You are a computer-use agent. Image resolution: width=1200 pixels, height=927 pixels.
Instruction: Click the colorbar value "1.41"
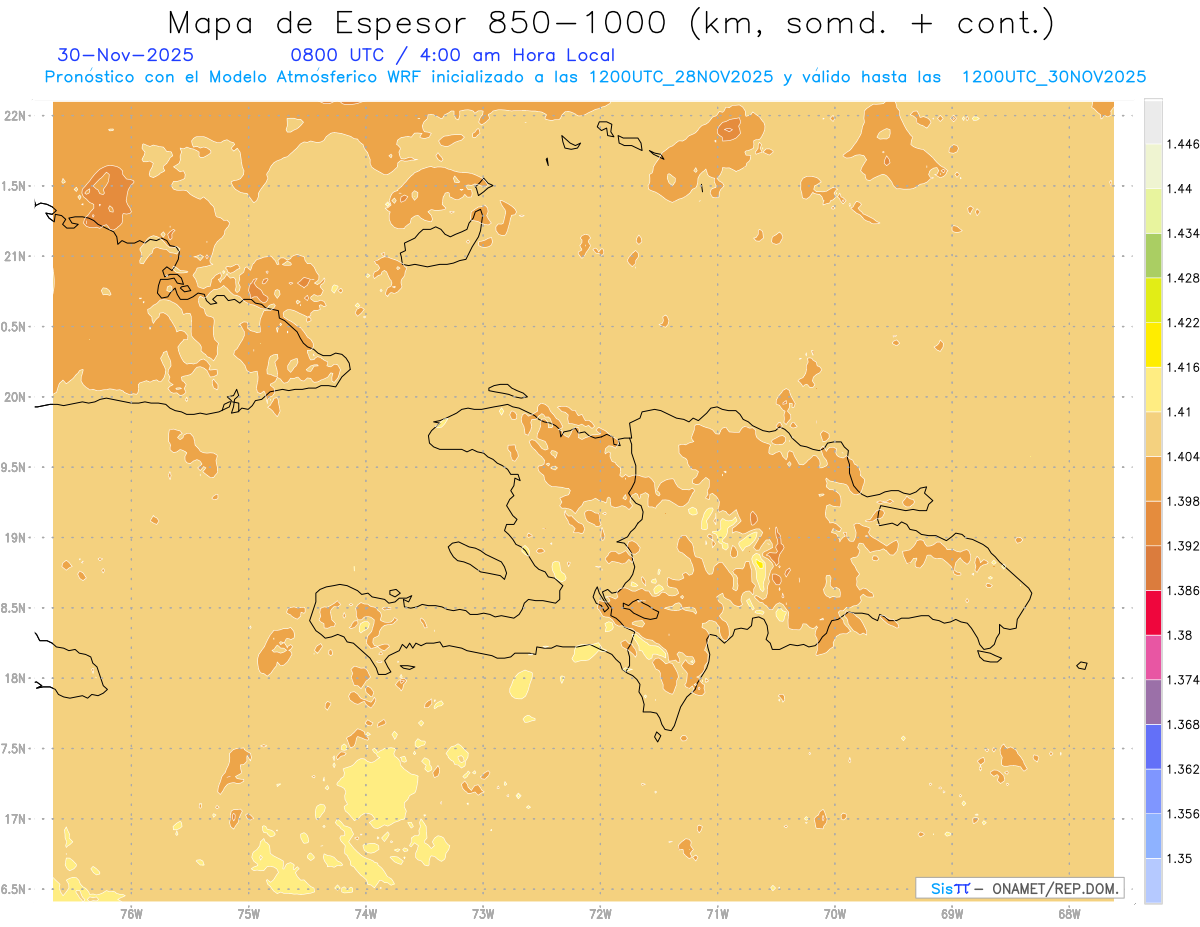pyautogui.click(x=1180, y=412)
